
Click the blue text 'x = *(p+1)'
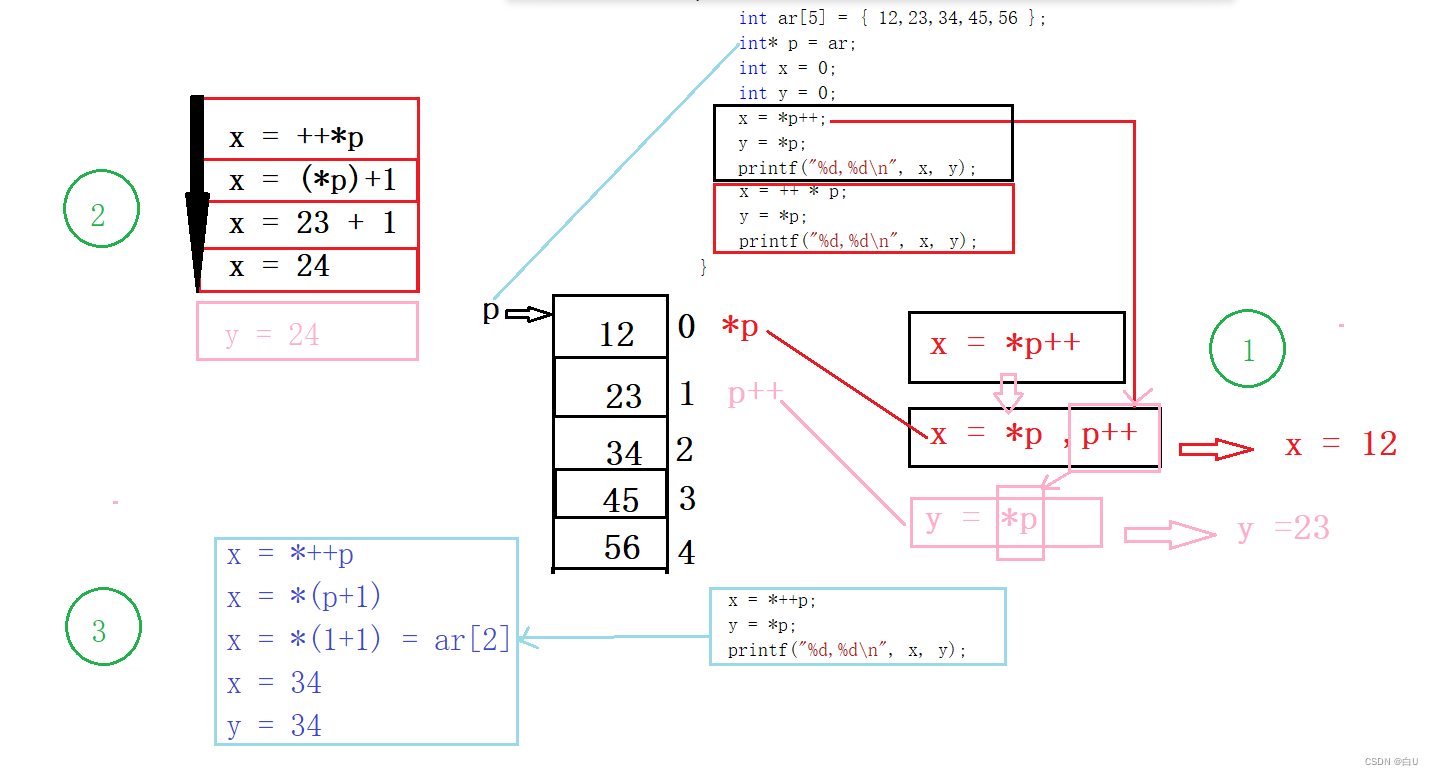click(x=304, y=597)
